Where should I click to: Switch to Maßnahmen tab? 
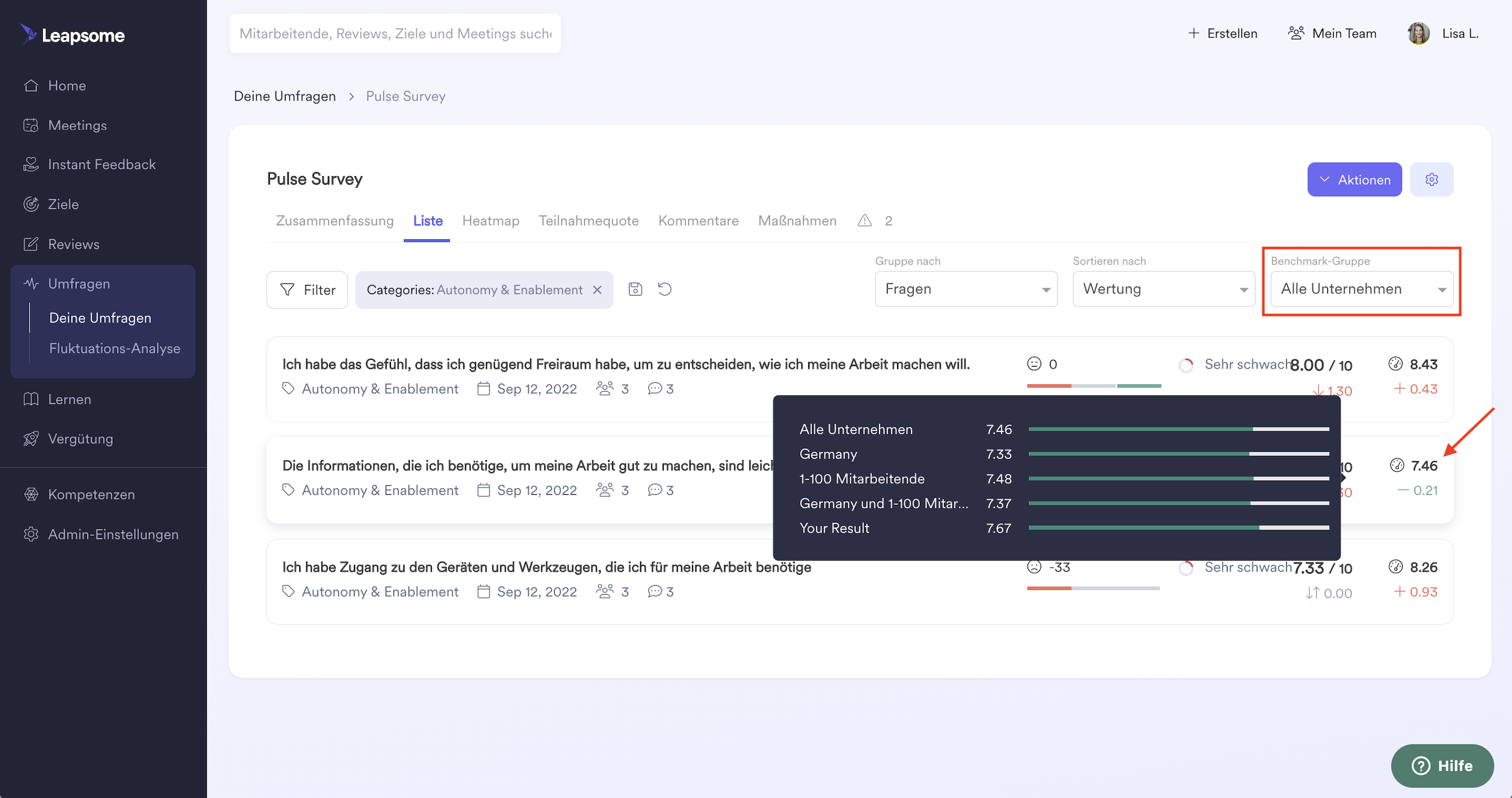click(x=797, y=221)
